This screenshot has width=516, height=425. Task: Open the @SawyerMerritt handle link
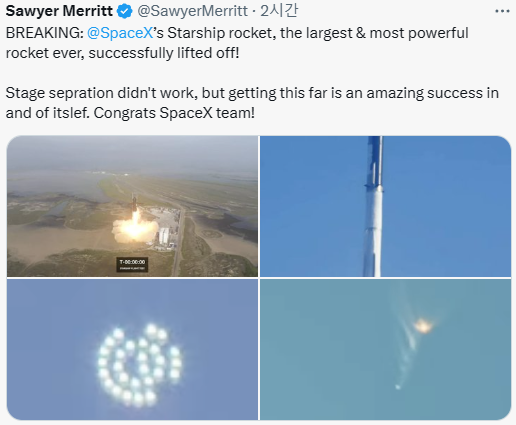[x=192, y=11]
